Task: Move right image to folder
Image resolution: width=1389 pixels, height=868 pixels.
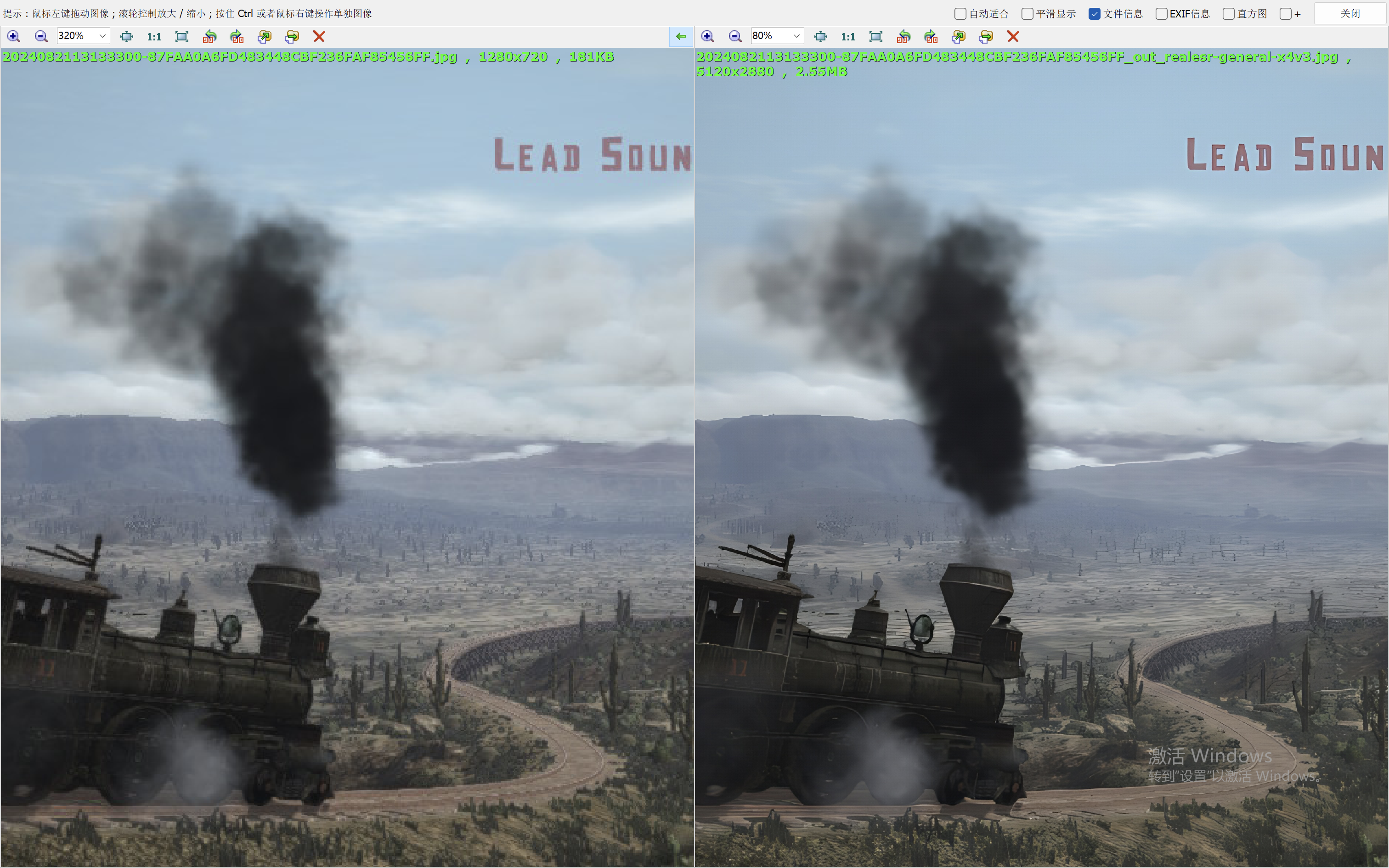Action: 986,37
